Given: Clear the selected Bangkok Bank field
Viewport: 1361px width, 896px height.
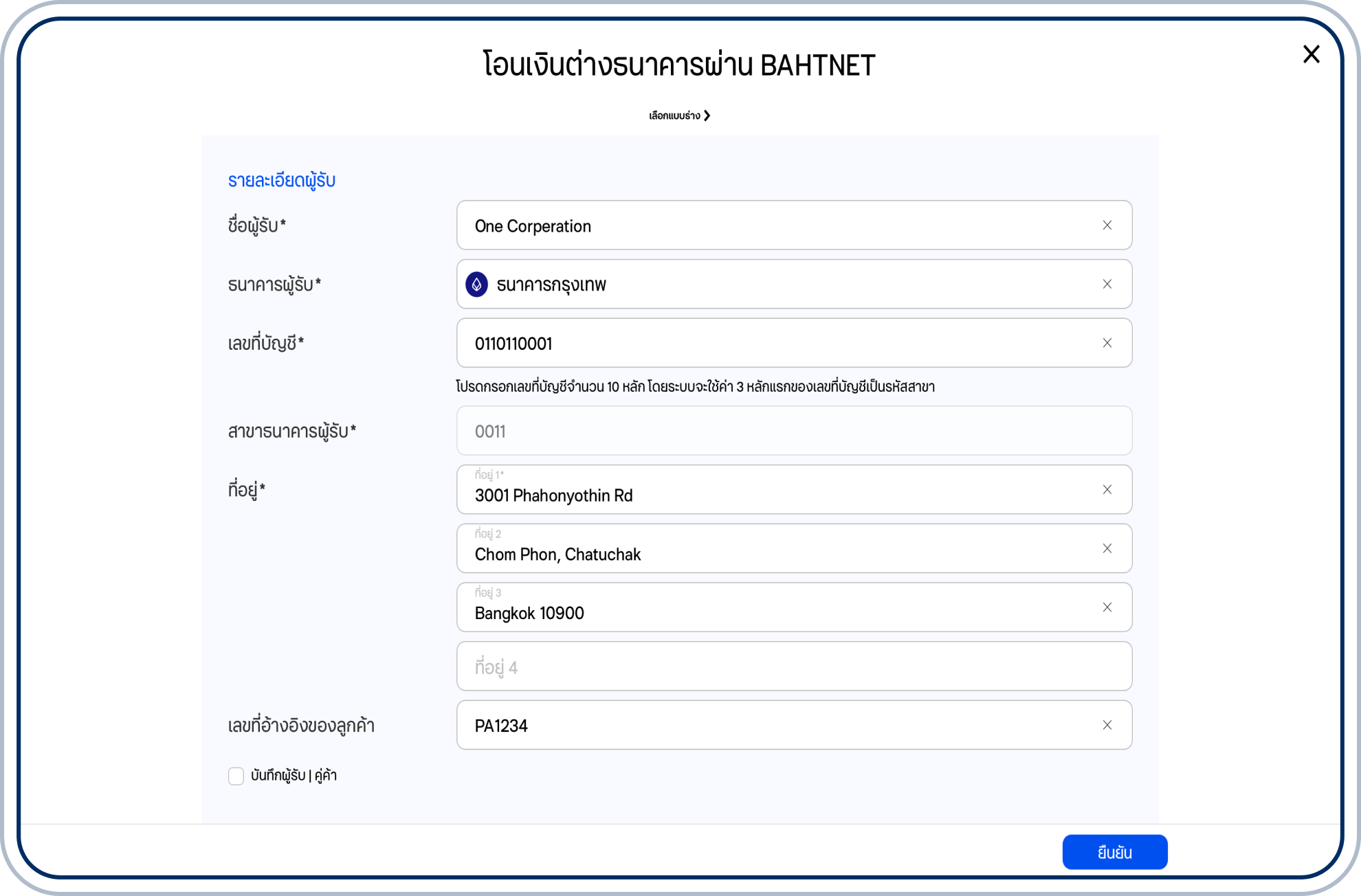Looking at the screenshot, I should click(x=1107, y=284).
